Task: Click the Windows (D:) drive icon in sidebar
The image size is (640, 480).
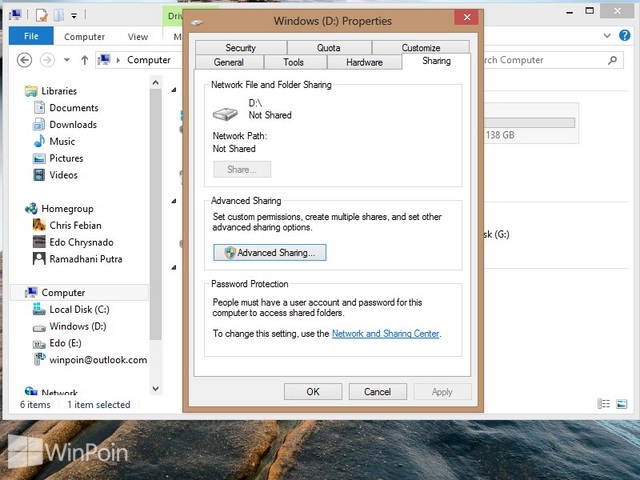Action: coord(39,327)
